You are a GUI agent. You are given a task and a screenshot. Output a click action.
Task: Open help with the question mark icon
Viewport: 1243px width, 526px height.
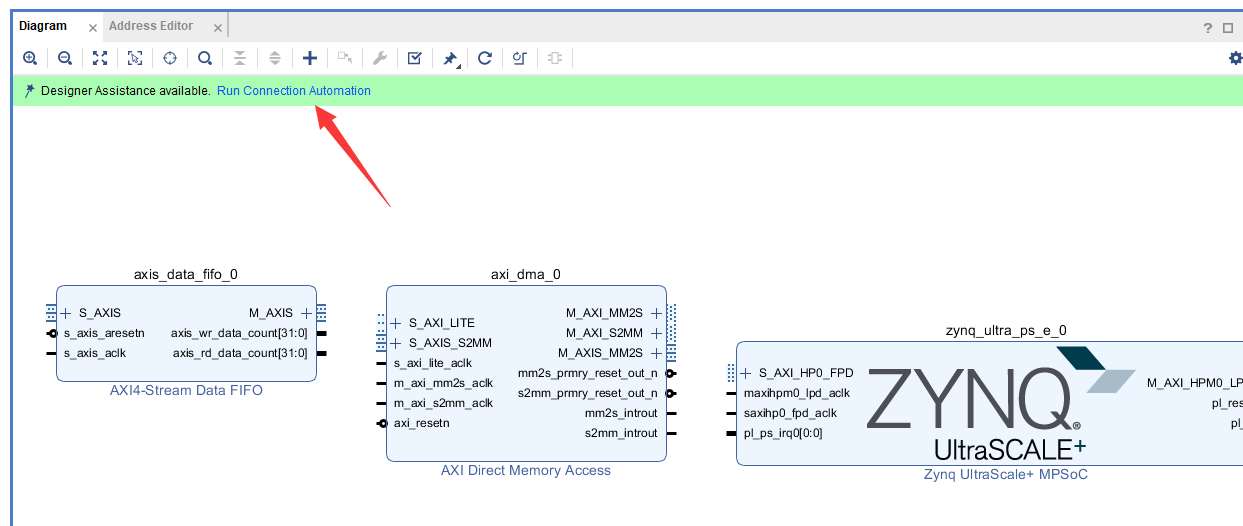coord(1208,28)
